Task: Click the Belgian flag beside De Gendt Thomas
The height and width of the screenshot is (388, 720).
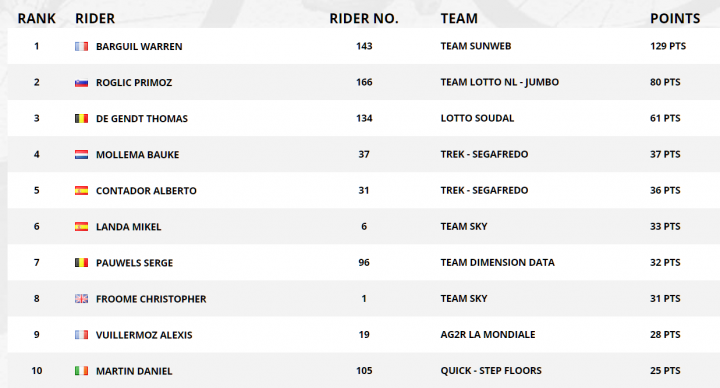Action: point(81,118)
